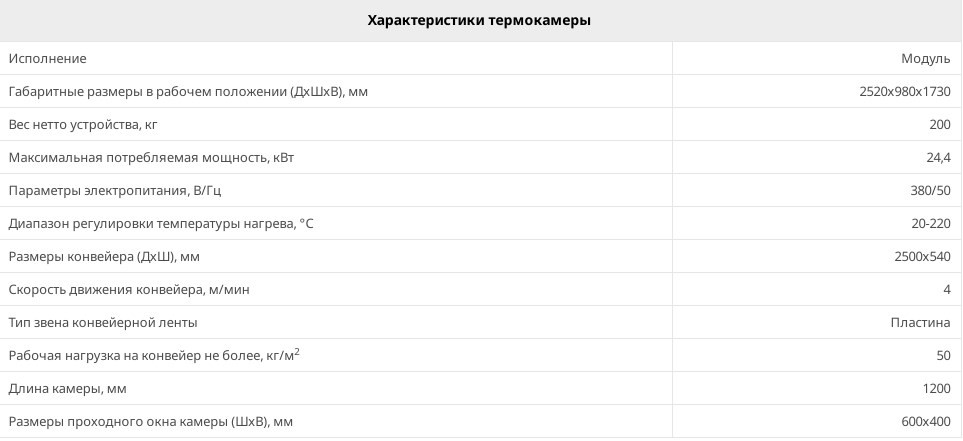Click the 1200 chamber length value

coord(935,389)
